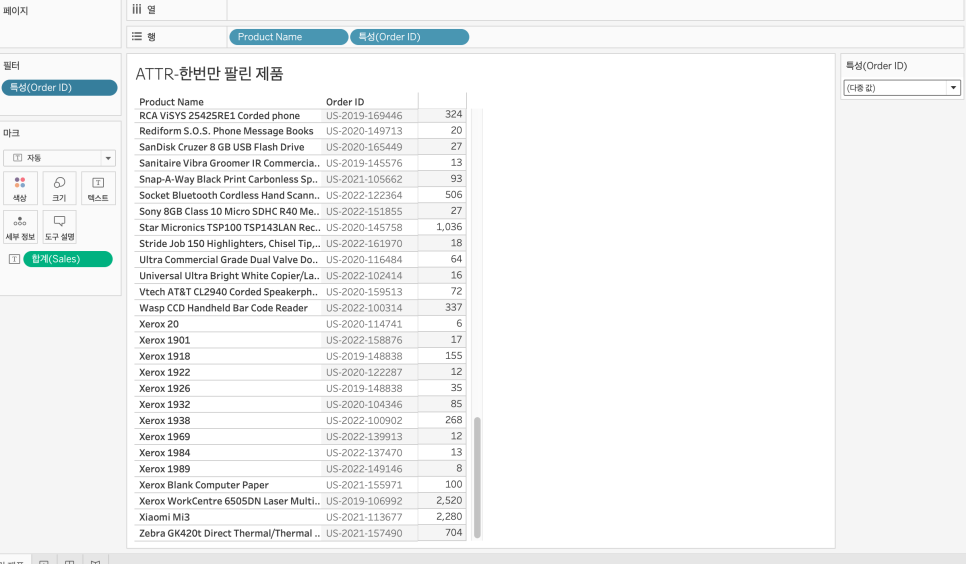Open the 크기 (Size) marks card
The width and height of the screenshot is (966, 564).
coord(59,188)
